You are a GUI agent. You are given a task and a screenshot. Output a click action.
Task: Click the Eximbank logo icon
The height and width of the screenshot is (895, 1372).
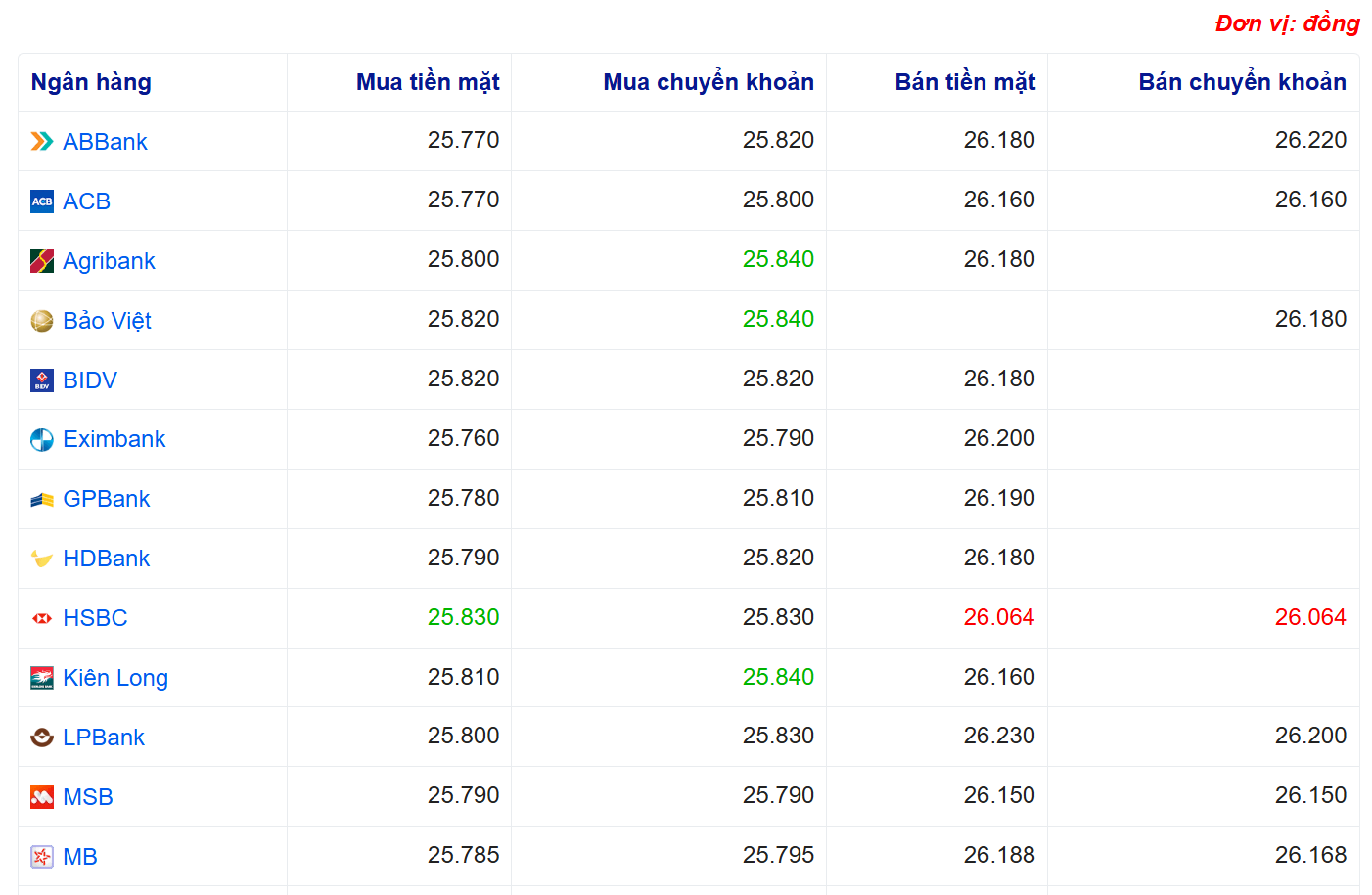42,440
